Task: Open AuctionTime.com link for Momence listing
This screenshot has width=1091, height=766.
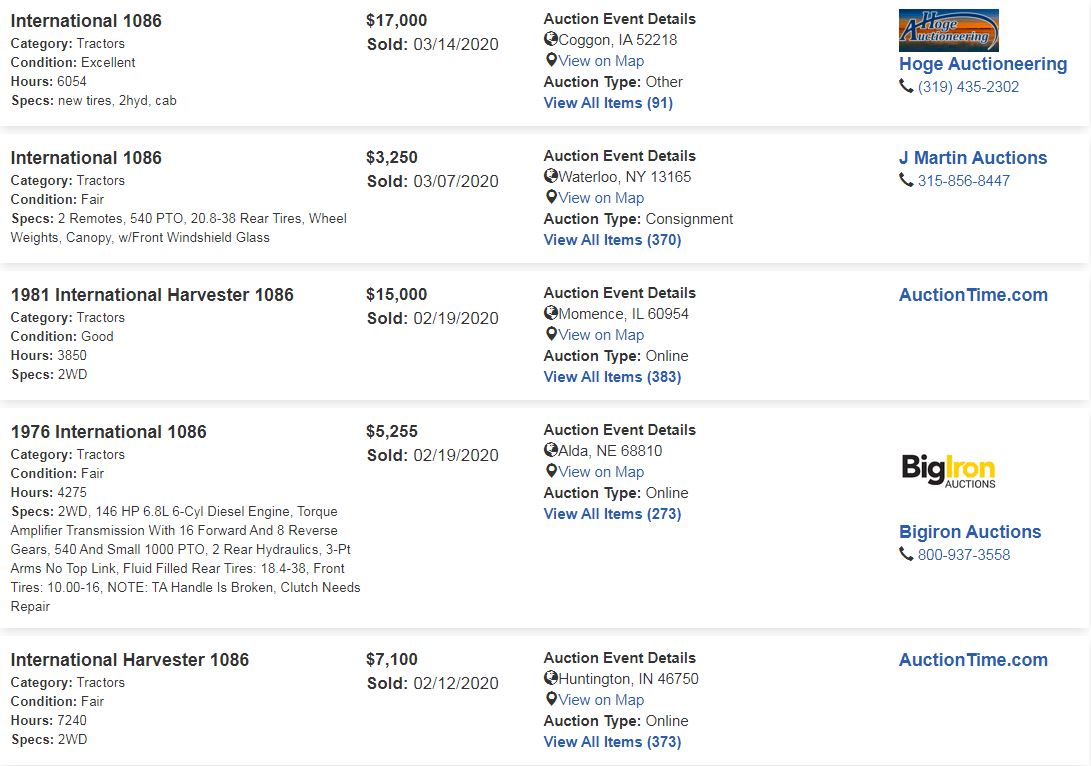Action: point(973,295)
